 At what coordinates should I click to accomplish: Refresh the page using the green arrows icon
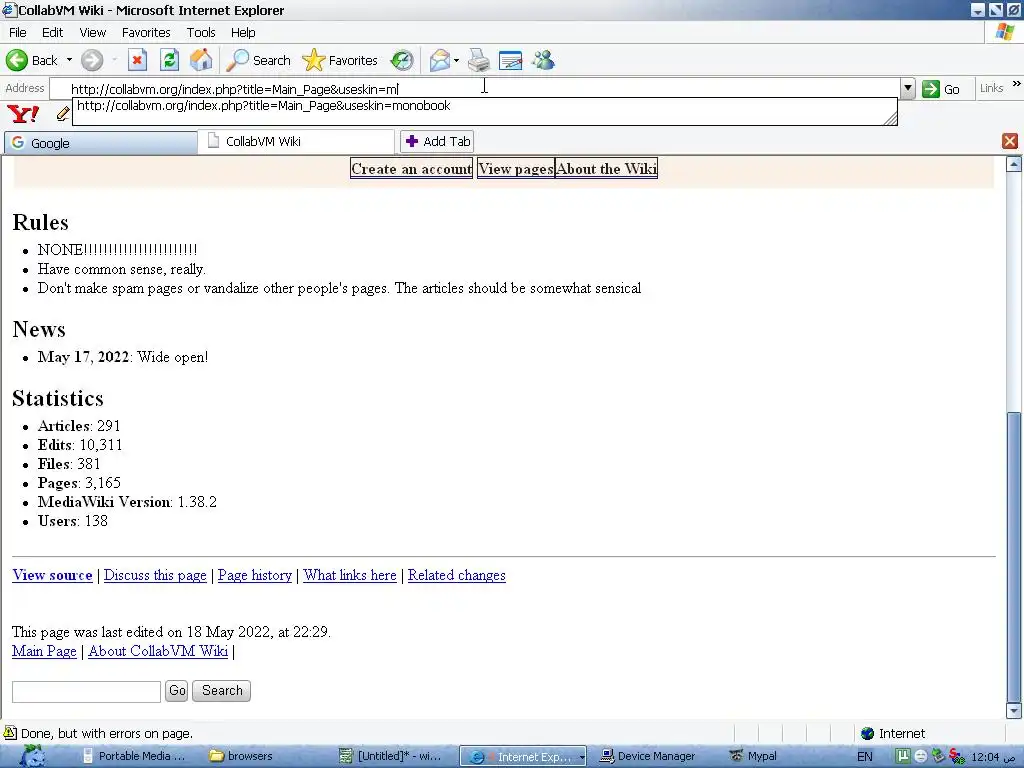click(169, 60)
